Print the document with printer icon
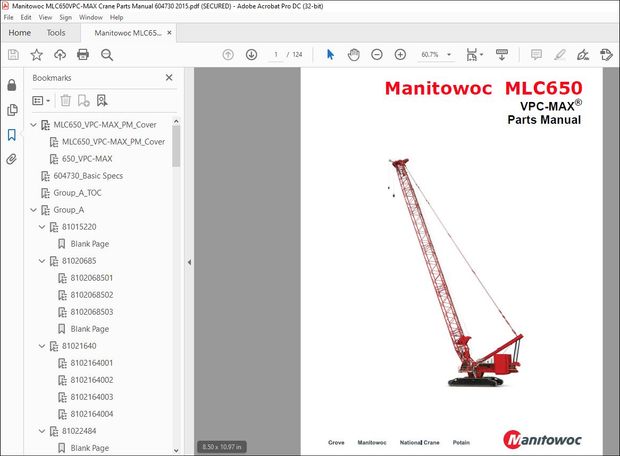620x456 pixels. 83,55
